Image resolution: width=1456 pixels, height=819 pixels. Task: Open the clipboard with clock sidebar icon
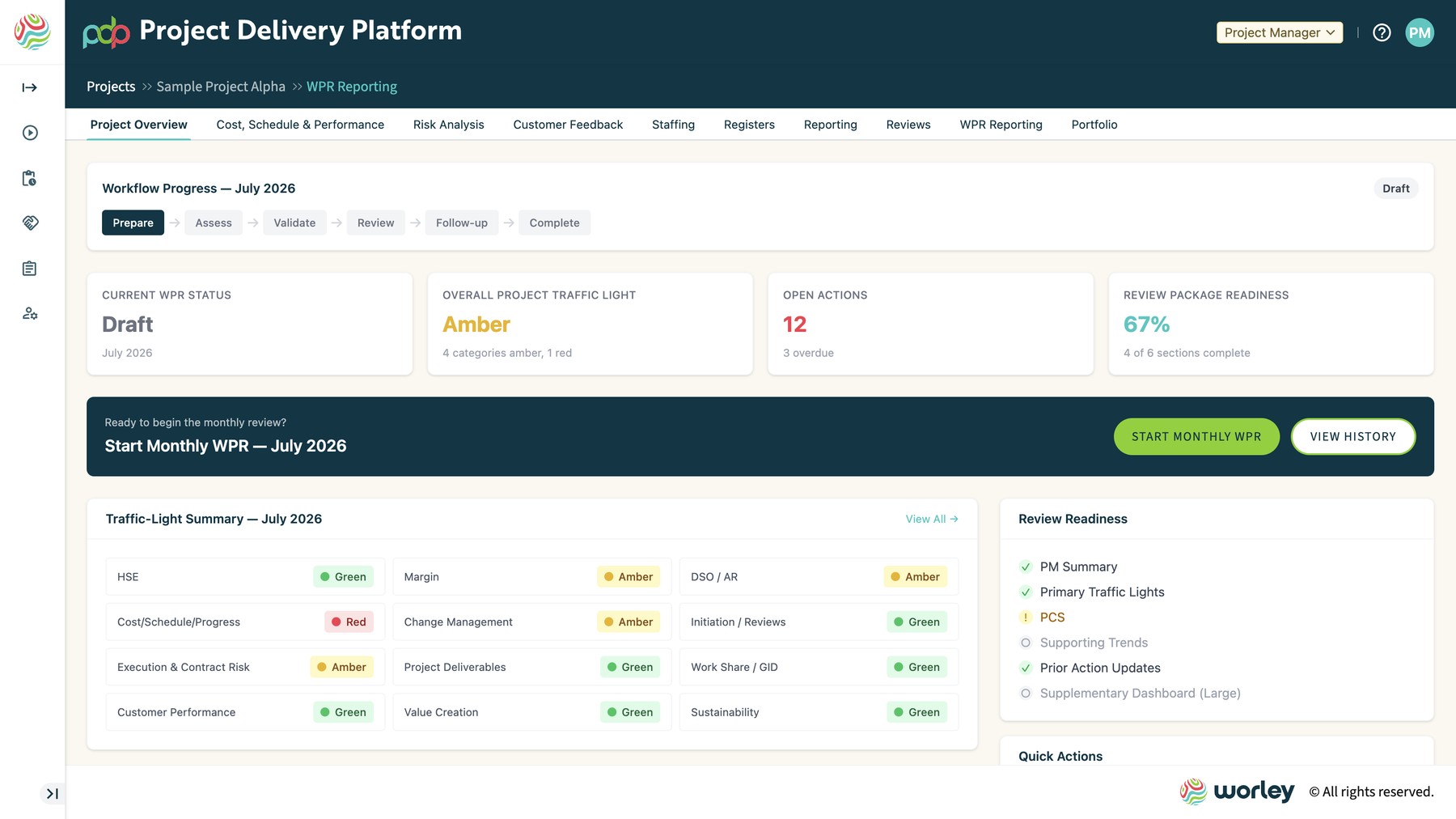click(30, 178)
